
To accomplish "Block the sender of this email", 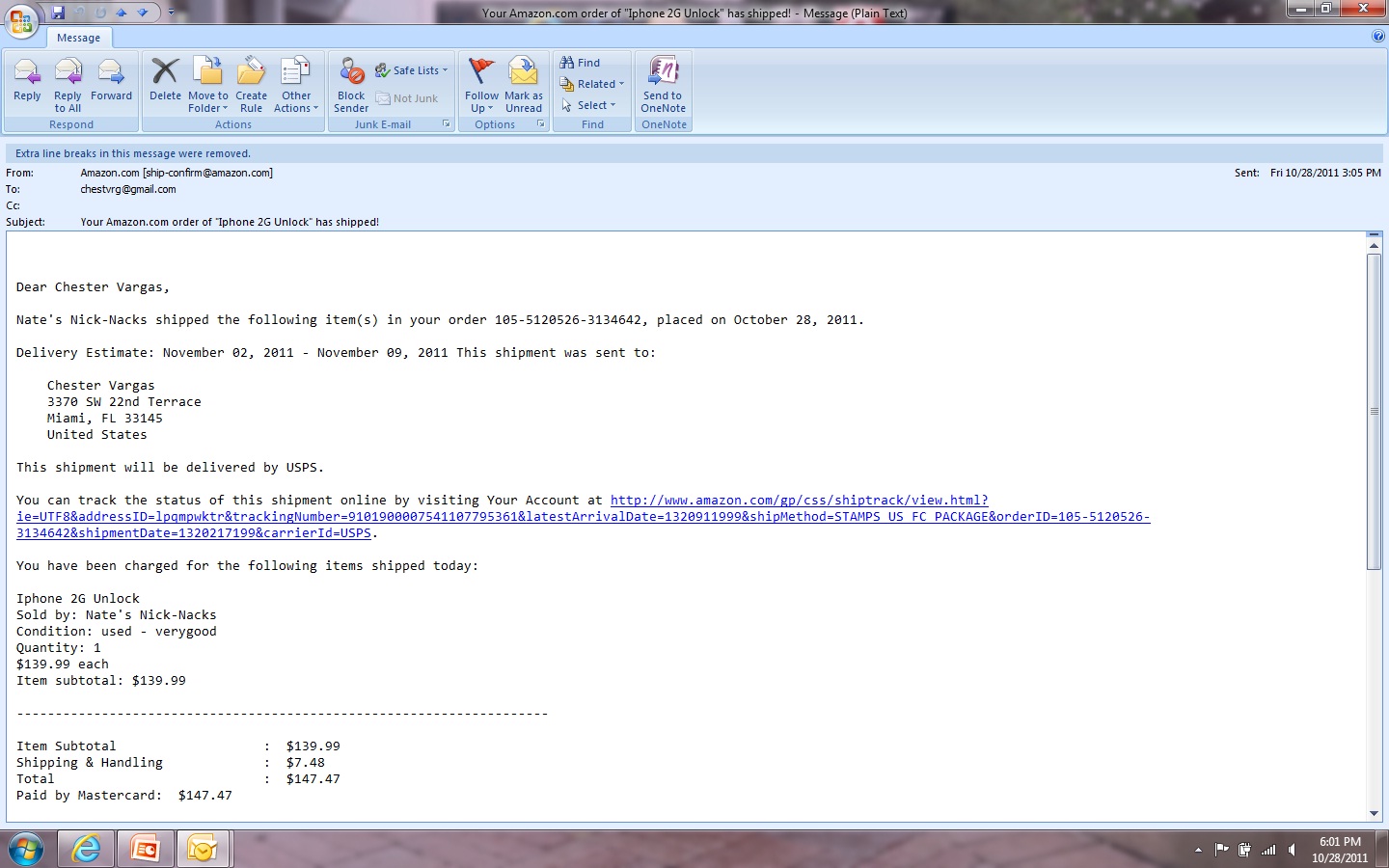I will 351,85.
